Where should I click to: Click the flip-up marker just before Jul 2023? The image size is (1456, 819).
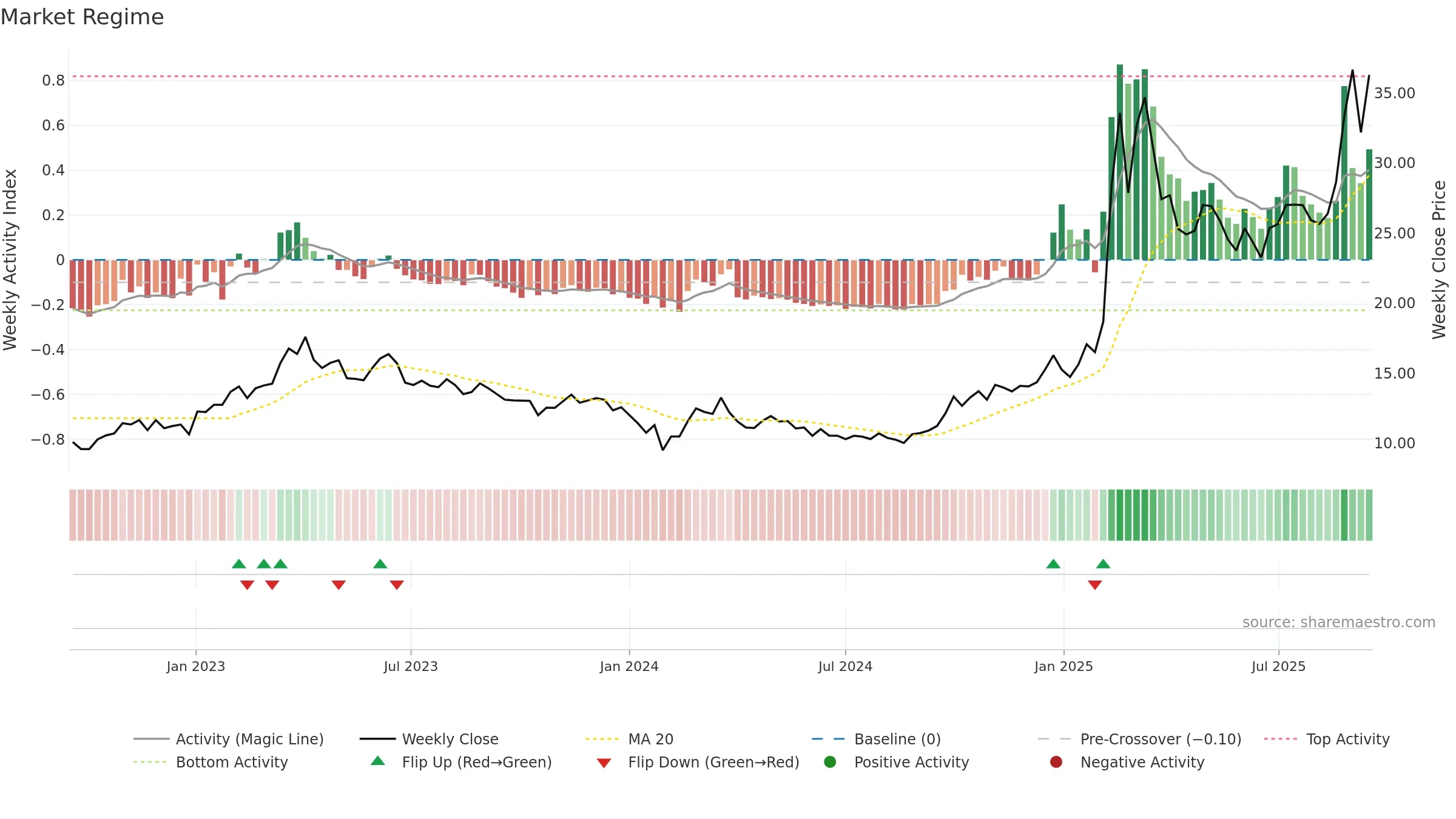(380, 564)
